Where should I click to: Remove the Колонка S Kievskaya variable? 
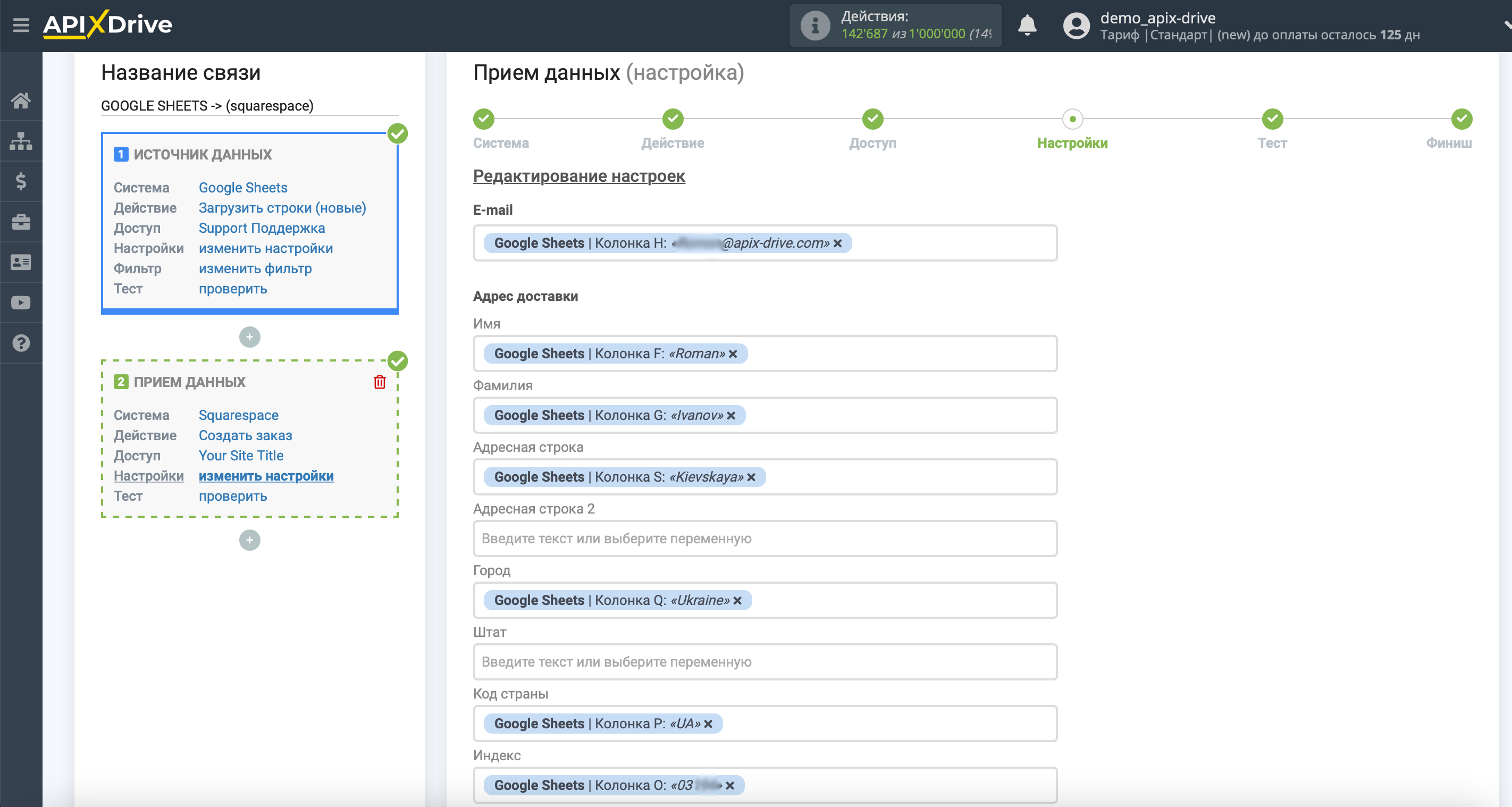(x=751, y=477)
